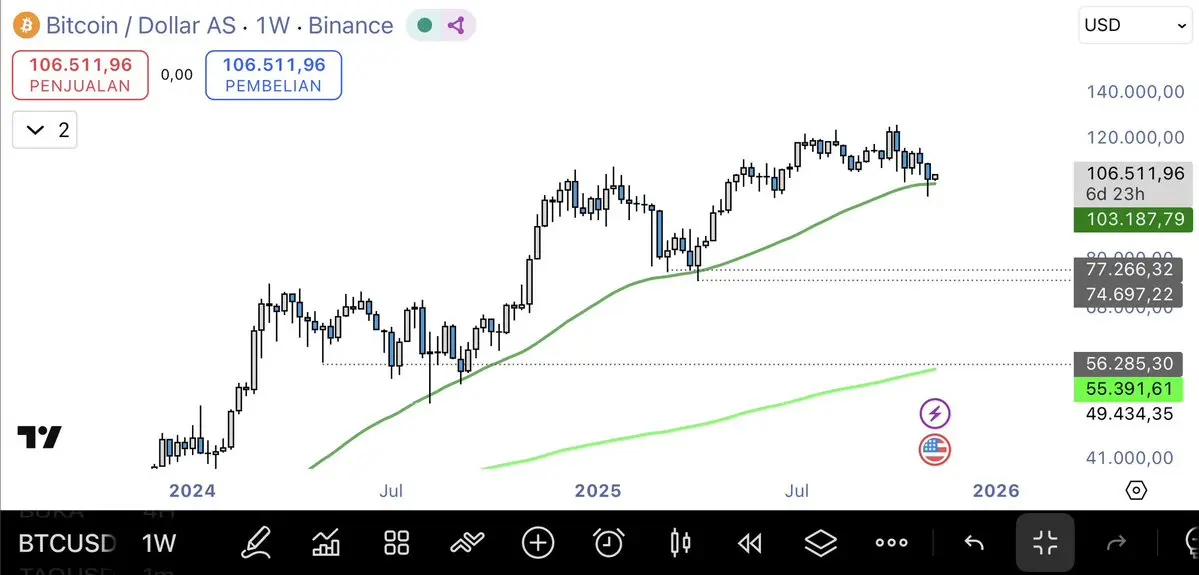Click the Bitcoin logo icon
Image resolution: width=1199 pixels, height=575 pixels.
pos(26,25)
